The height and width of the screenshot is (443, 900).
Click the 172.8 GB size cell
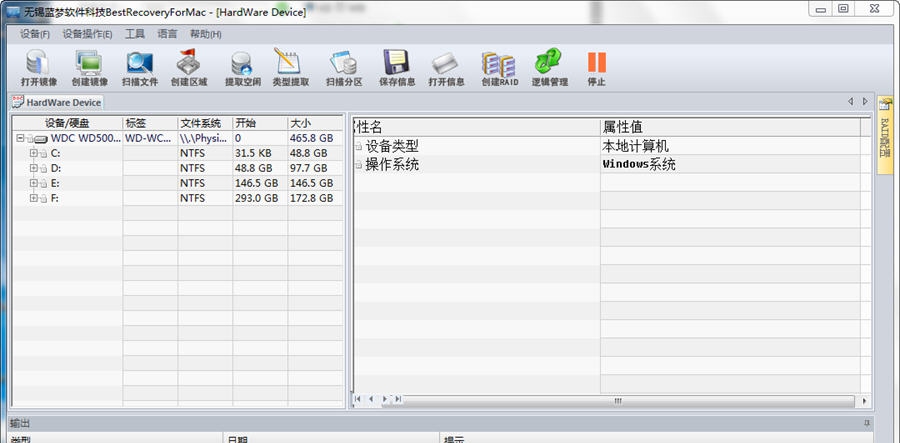(x=315, y=198)
